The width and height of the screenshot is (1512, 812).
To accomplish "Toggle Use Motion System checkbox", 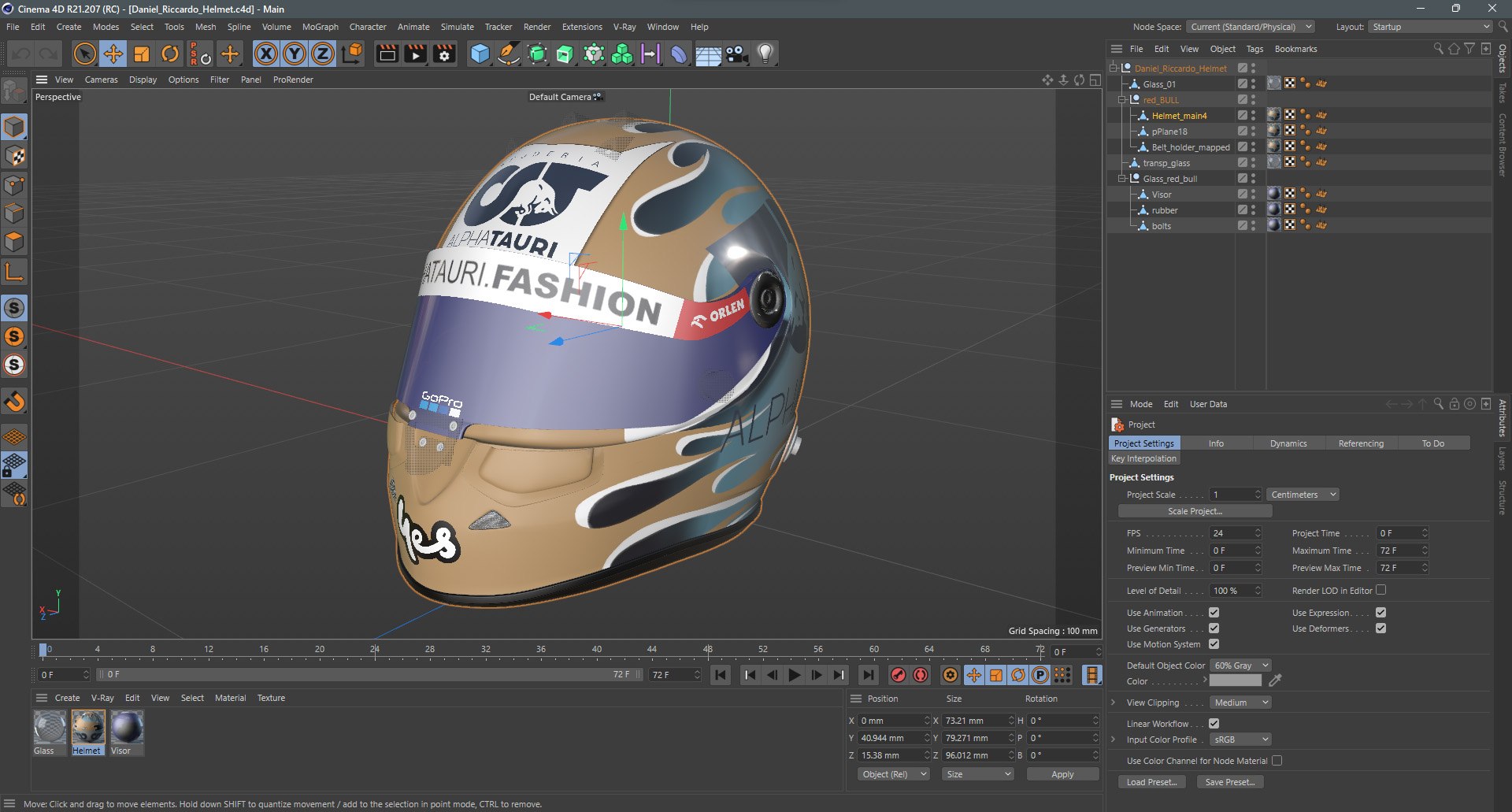I will coord(1214,644).
